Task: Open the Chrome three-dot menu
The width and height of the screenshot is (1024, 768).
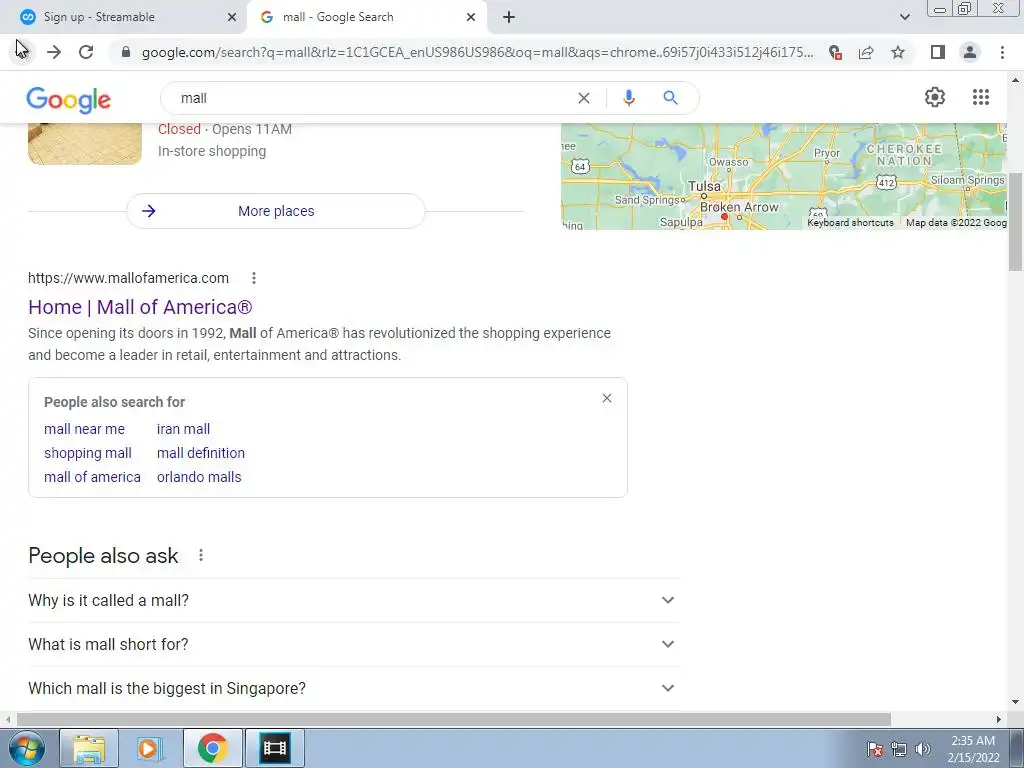Action: [x=1002, y=52]
